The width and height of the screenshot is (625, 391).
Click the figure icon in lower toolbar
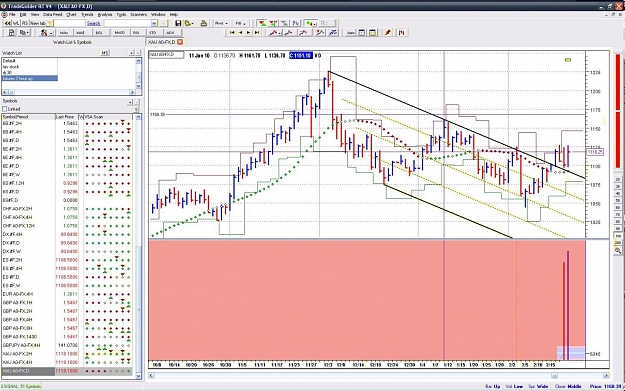pos(43,33)
